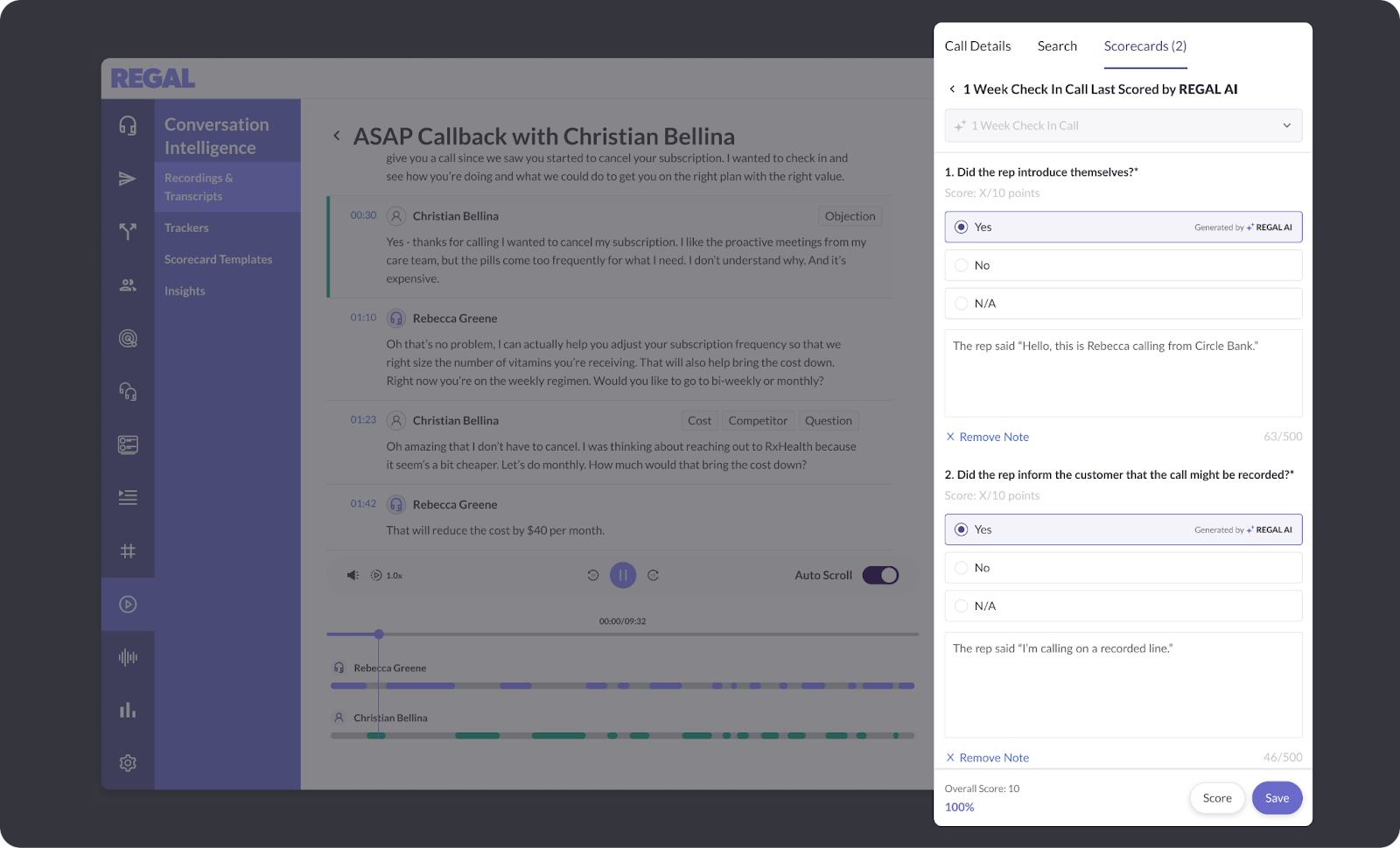Jump to the 01:23 transcript timestamp

(363, 420)
